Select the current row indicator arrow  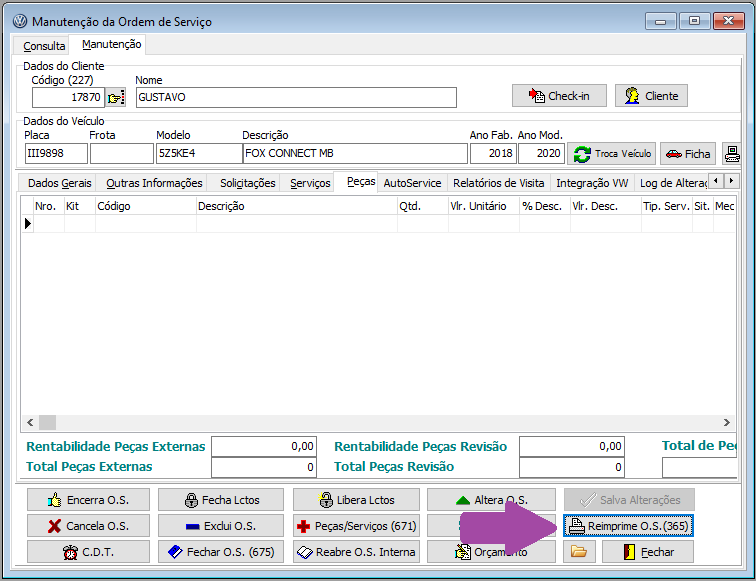(x=27, y=224)
